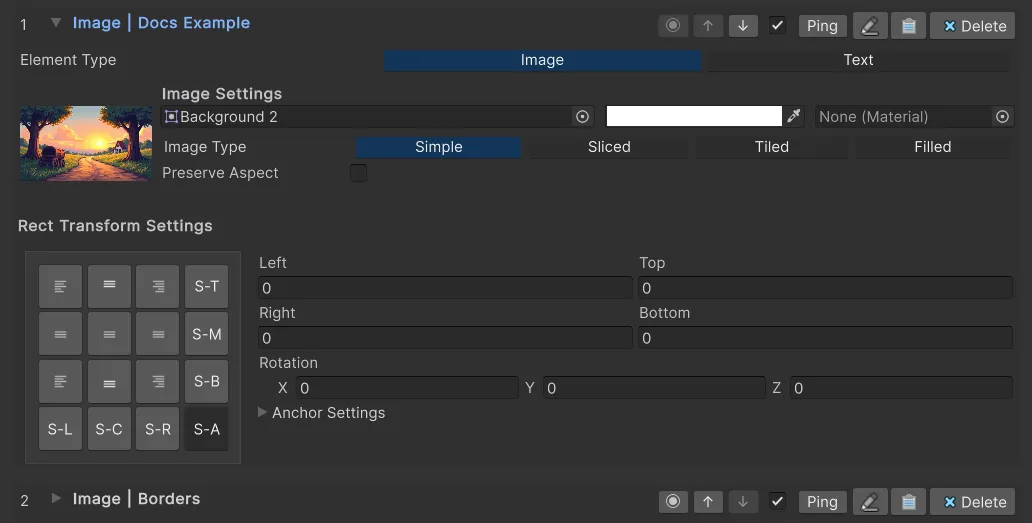Screen dimensions: 1032x523
Task: Click the Top offset field
Action: click(x=825, y=287)
